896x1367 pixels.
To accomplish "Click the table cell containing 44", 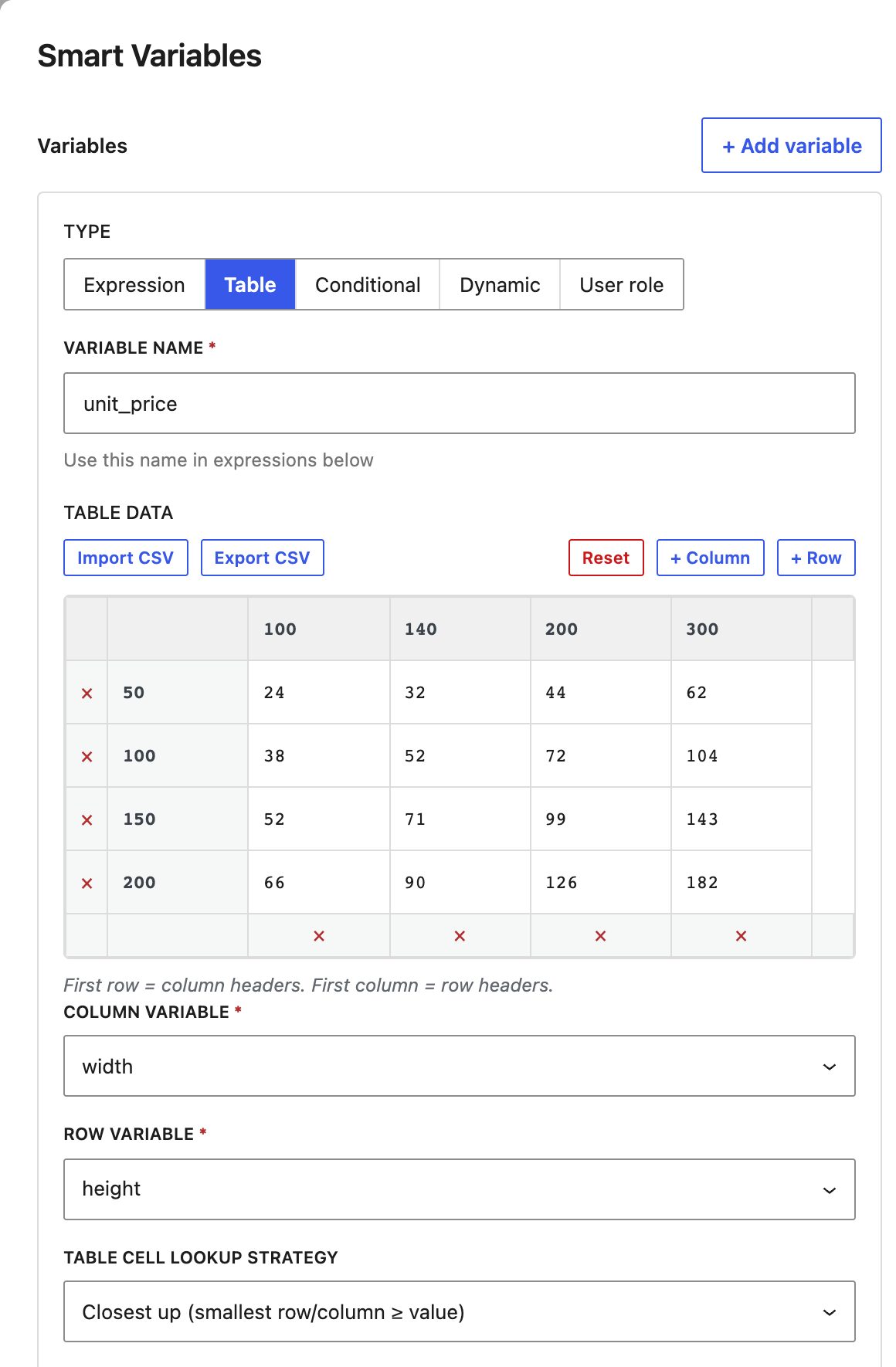I will tap(600, 693).
